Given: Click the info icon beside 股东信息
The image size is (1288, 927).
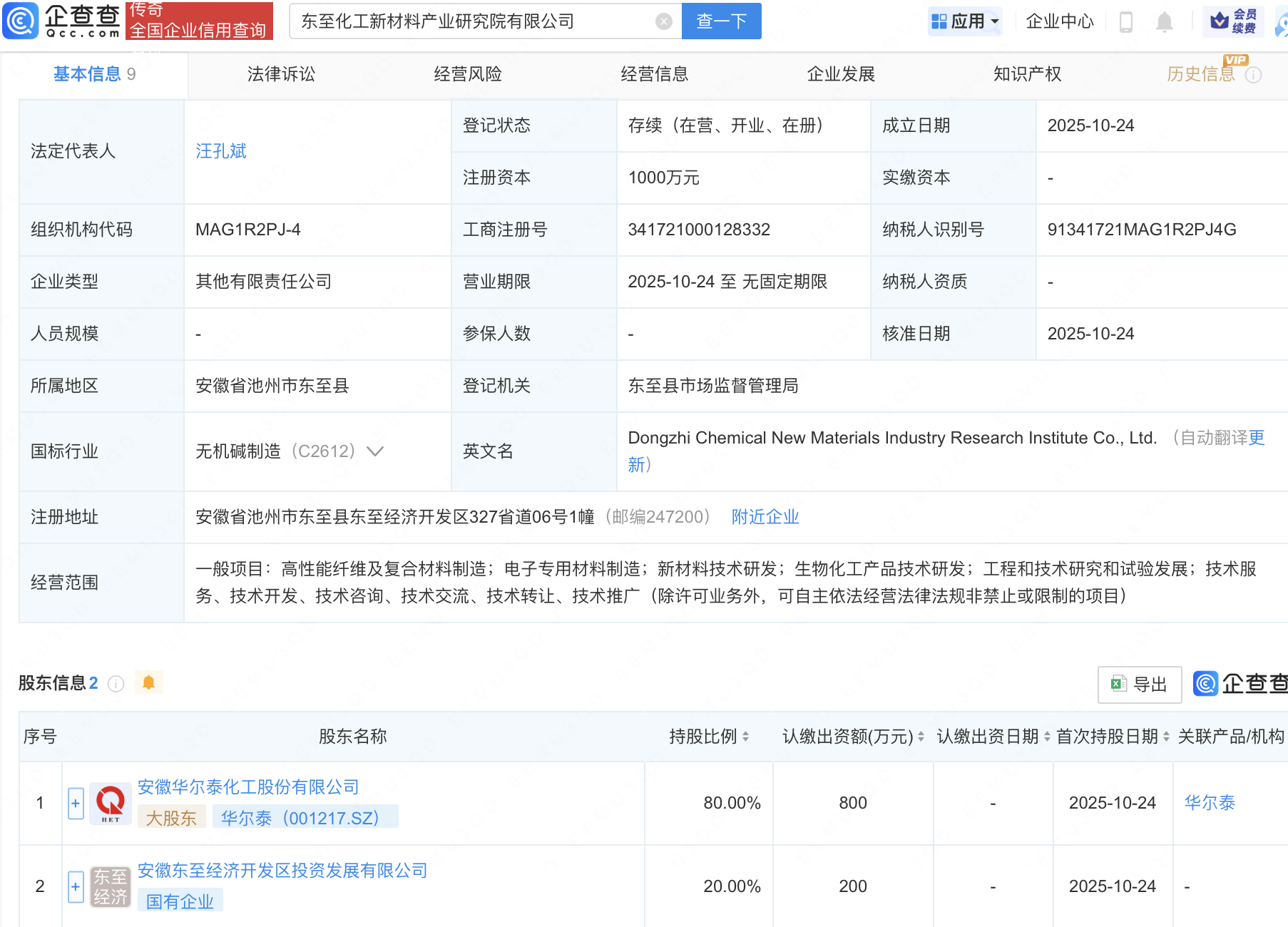Looking at the screenshot, I should click(116, 684).
